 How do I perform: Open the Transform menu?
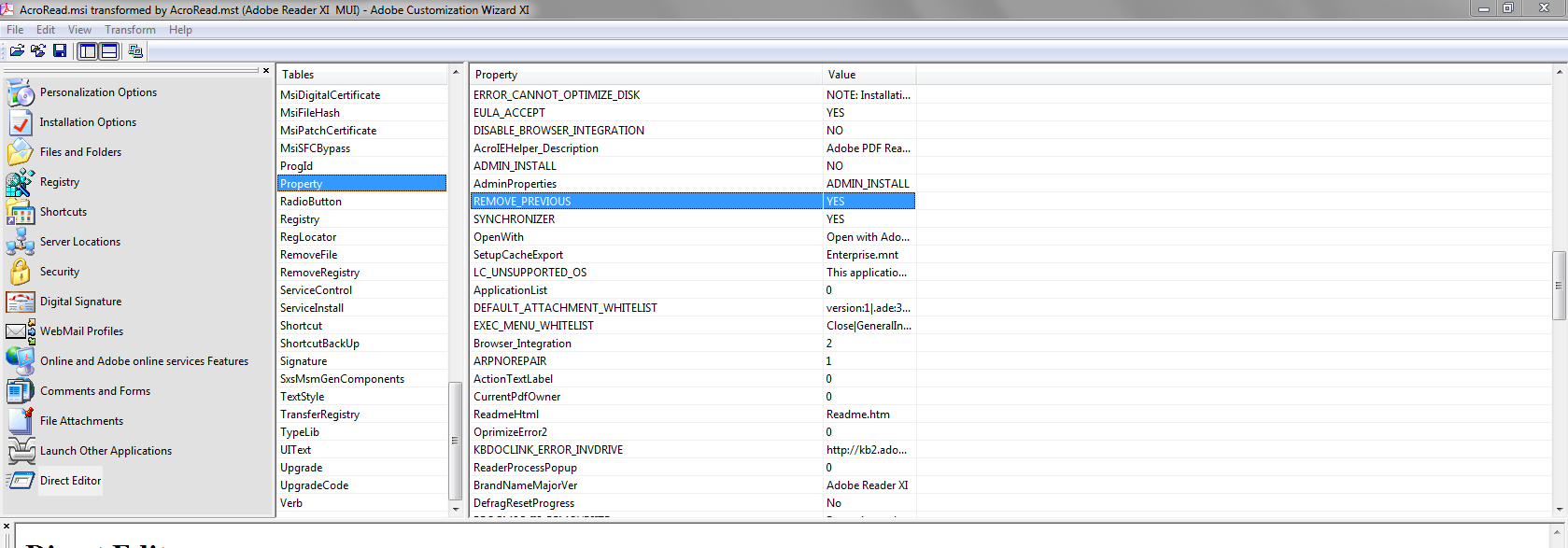coord(130,30)
